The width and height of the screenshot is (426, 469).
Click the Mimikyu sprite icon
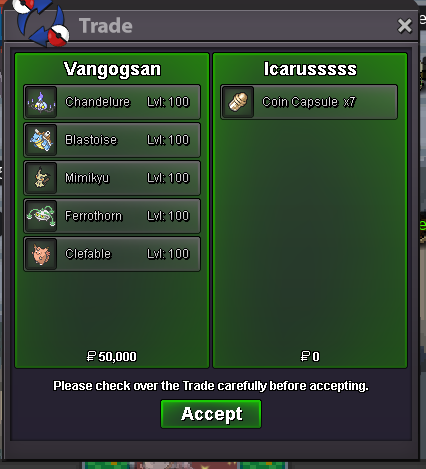[41, 178]
